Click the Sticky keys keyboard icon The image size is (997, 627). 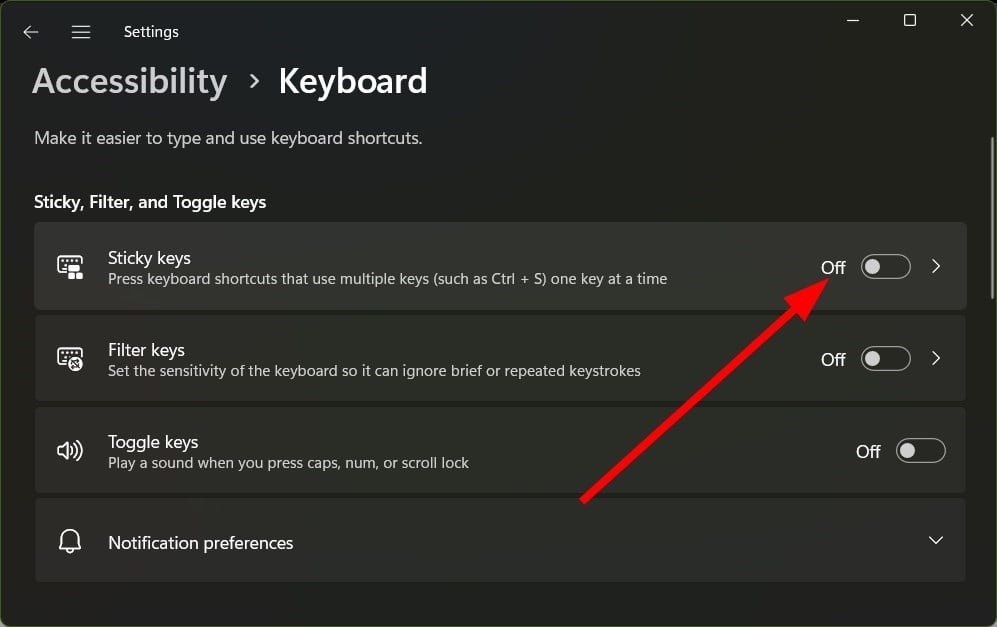point(70,267)
